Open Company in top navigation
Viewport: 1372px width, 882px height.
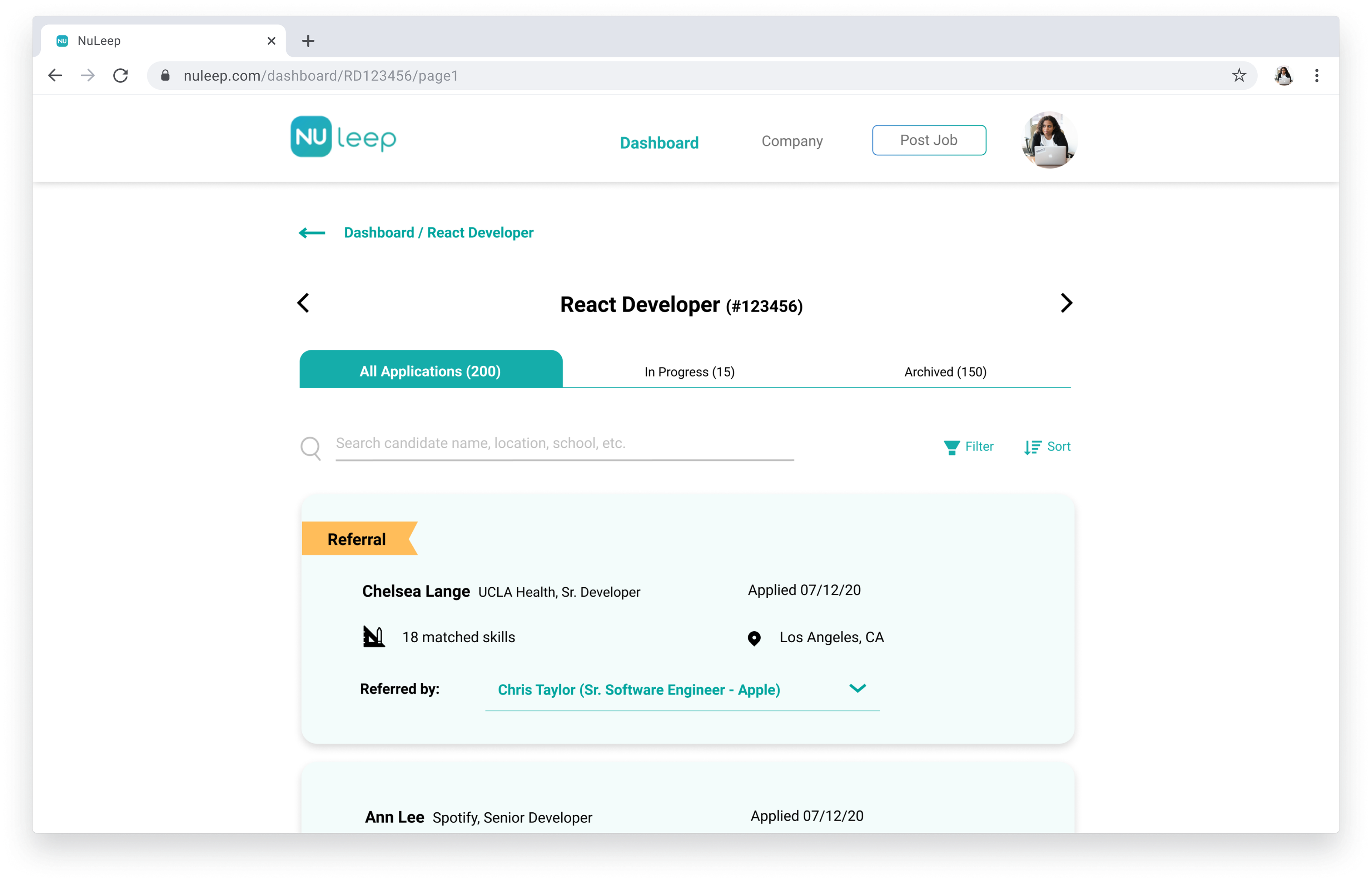coord(792,141)
